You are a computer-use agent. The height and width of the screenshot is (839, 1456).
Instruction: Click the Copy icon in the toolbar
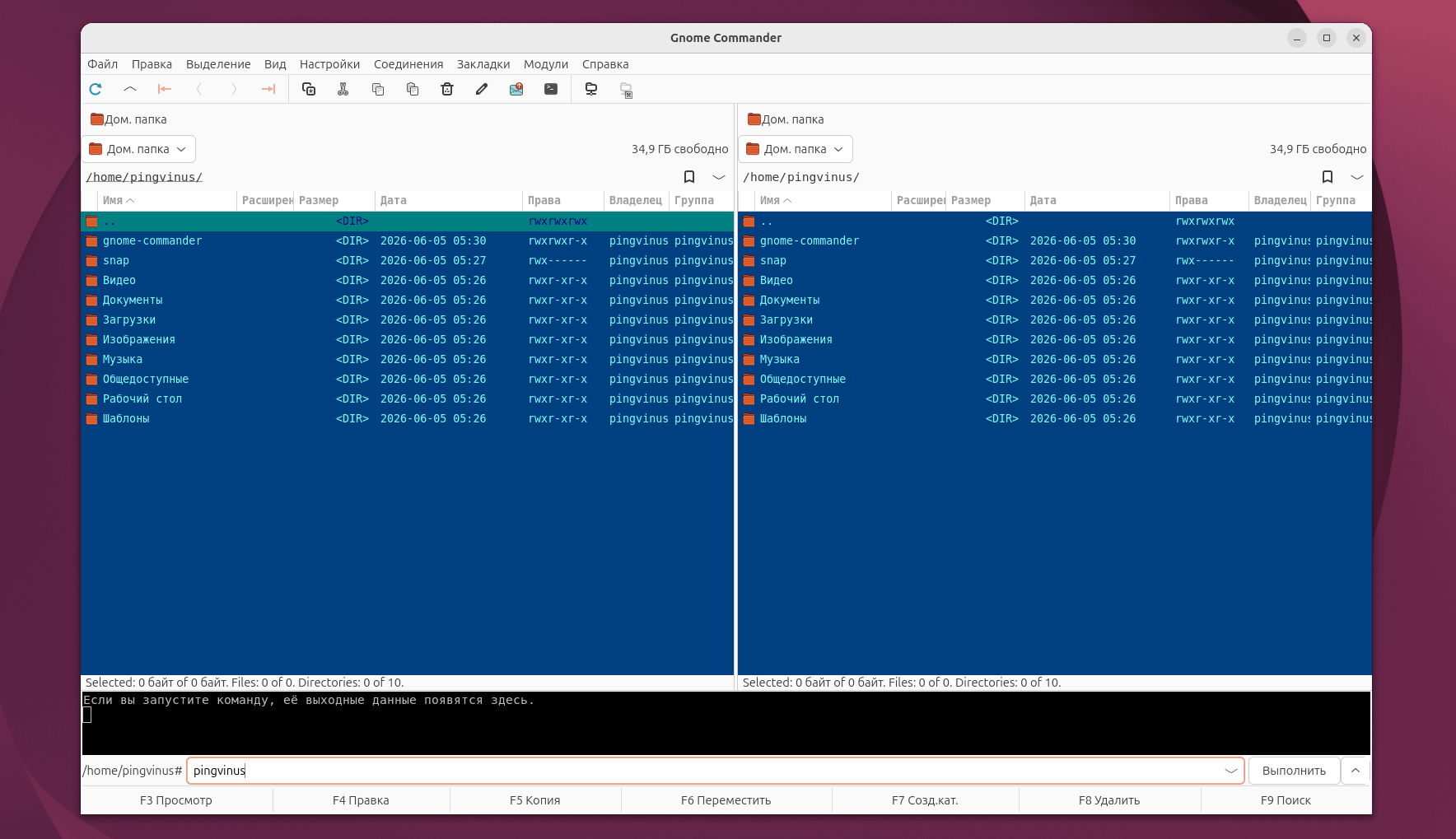click(x=378, y=89)
